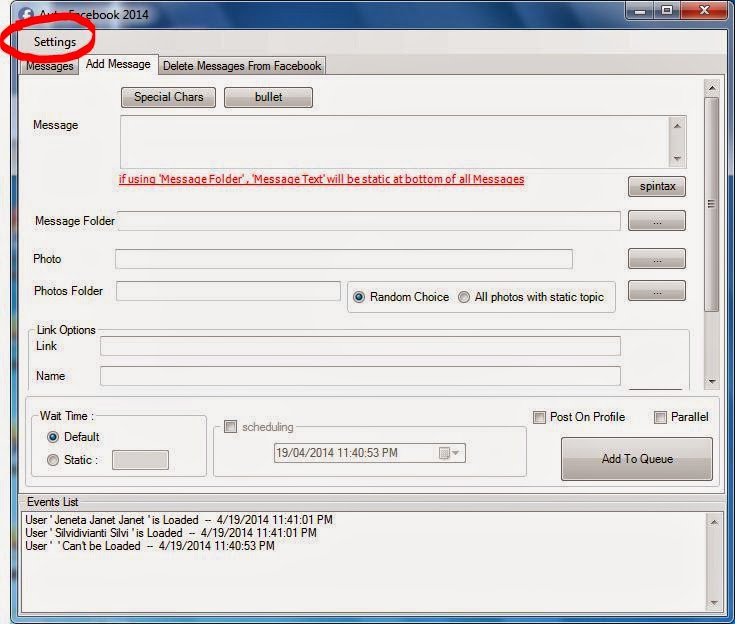Open the Settings menu
Image resolution: width=735 pixels, height=624 pixels.
[x=55, y=42]
